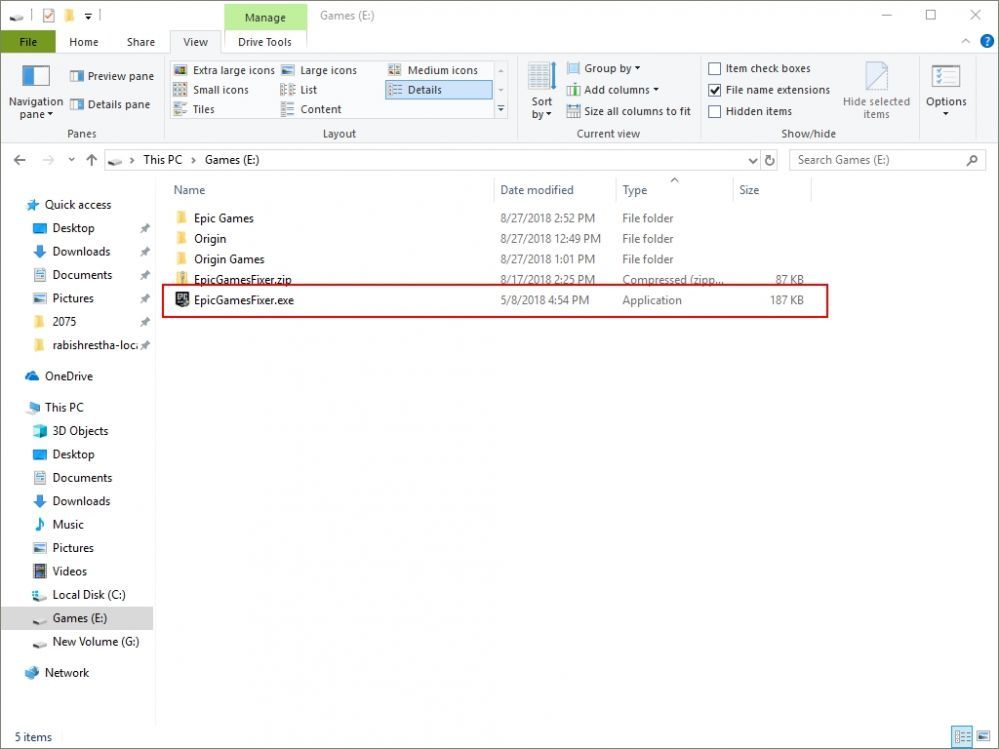Switch to Small icons layout
The height and width of the screenshot is (749, 999).
pyautogui.click(x=211, y=90)
